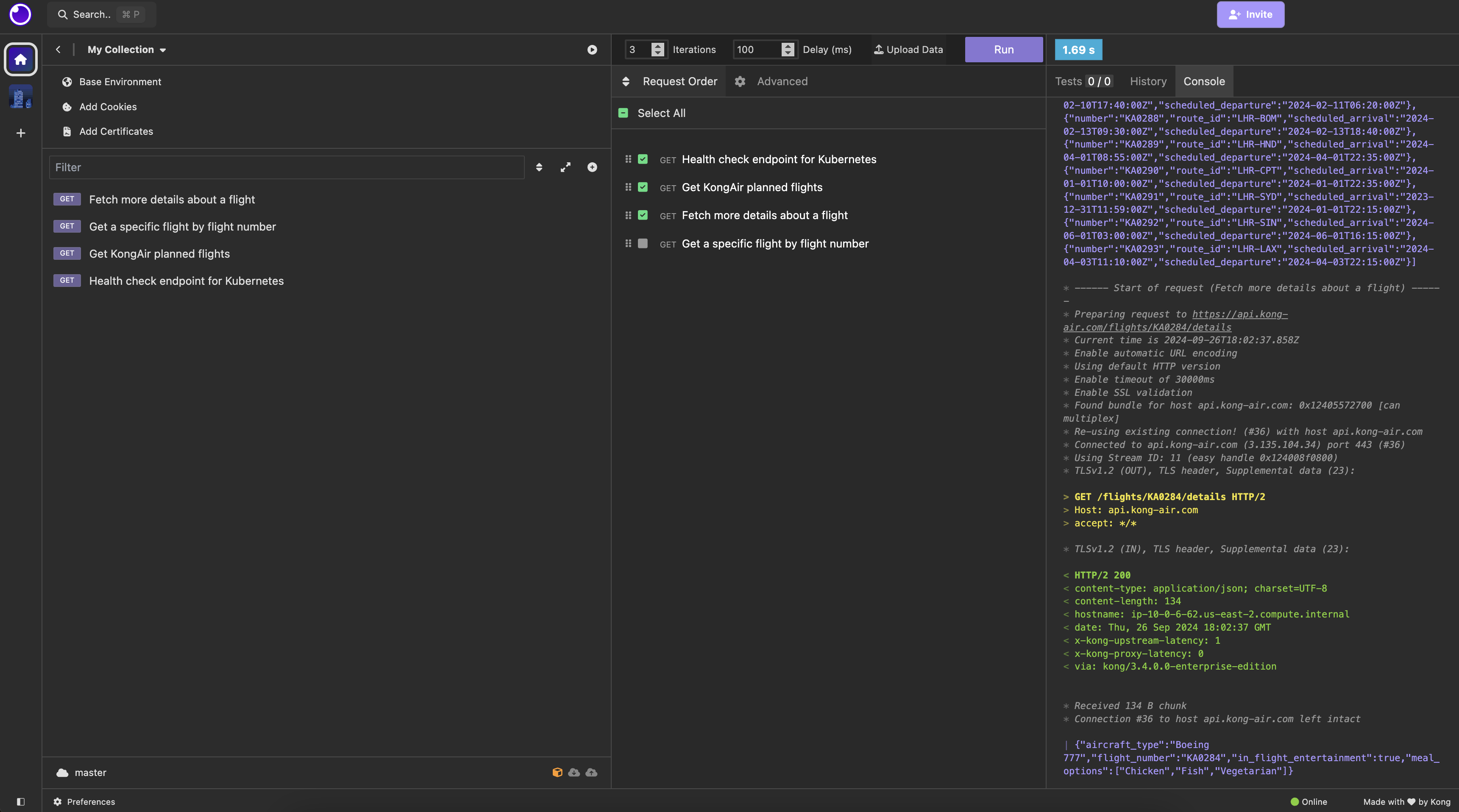Click the orange cube sync icon
The image size is (1459, 812).
[557, 772]
